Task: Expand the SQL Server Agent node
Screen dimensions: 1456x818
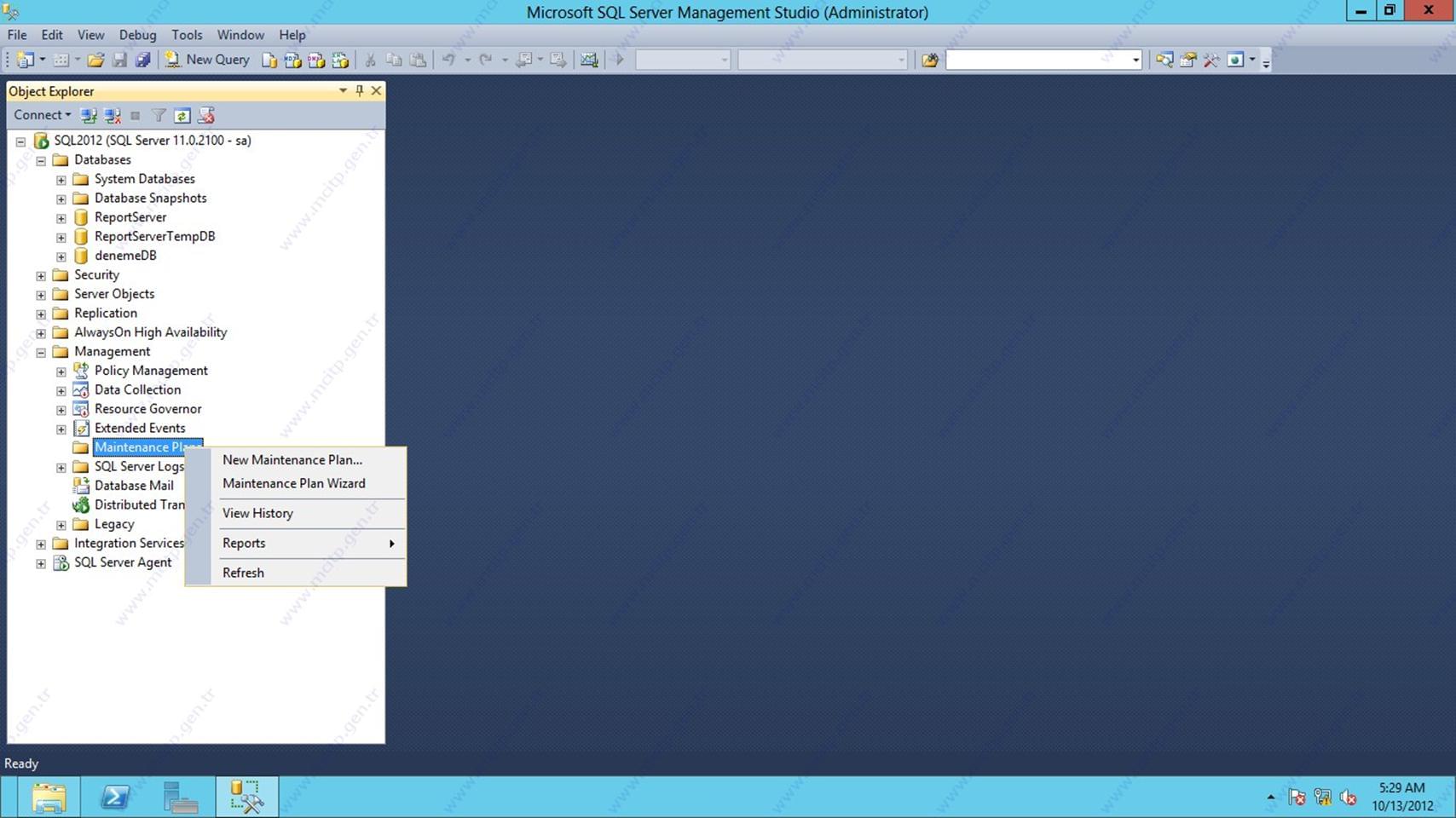Action: point(41,563)
